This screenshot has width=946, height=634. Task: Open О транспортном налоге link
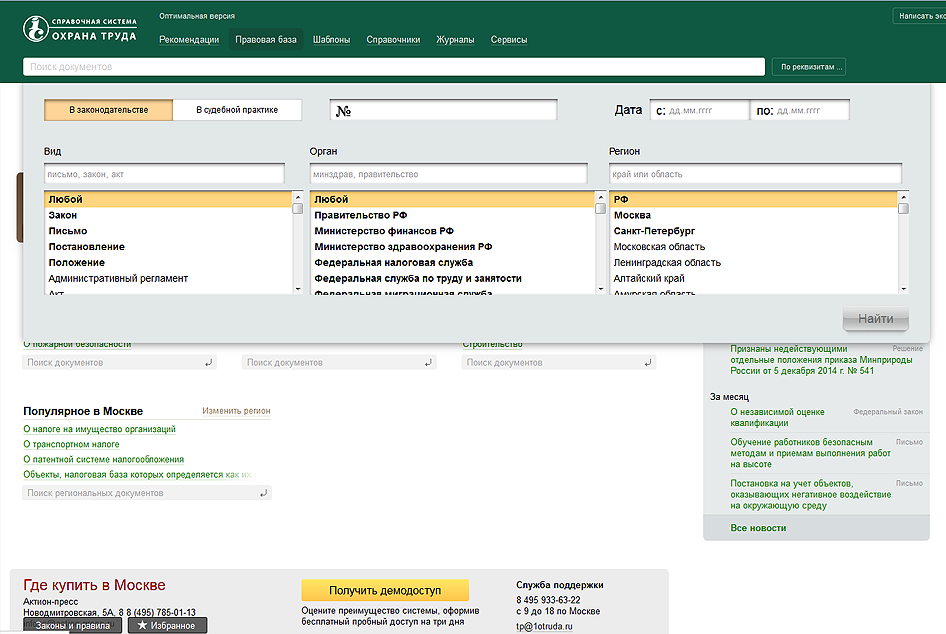(71, 444)
